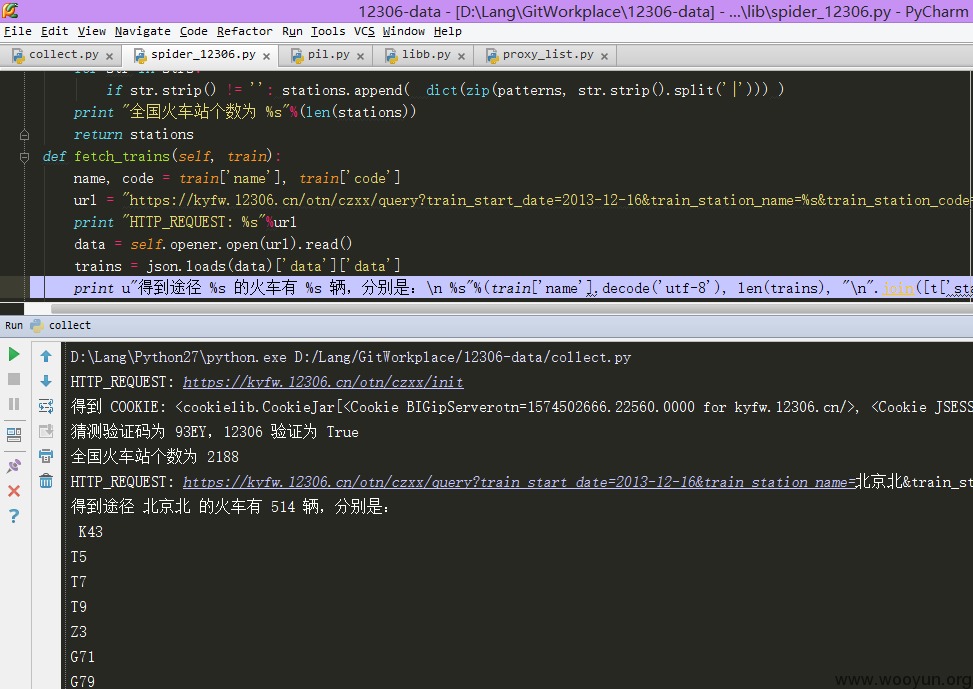
Task: Open Run panel help question mark icon
Action: pos(14,516)
